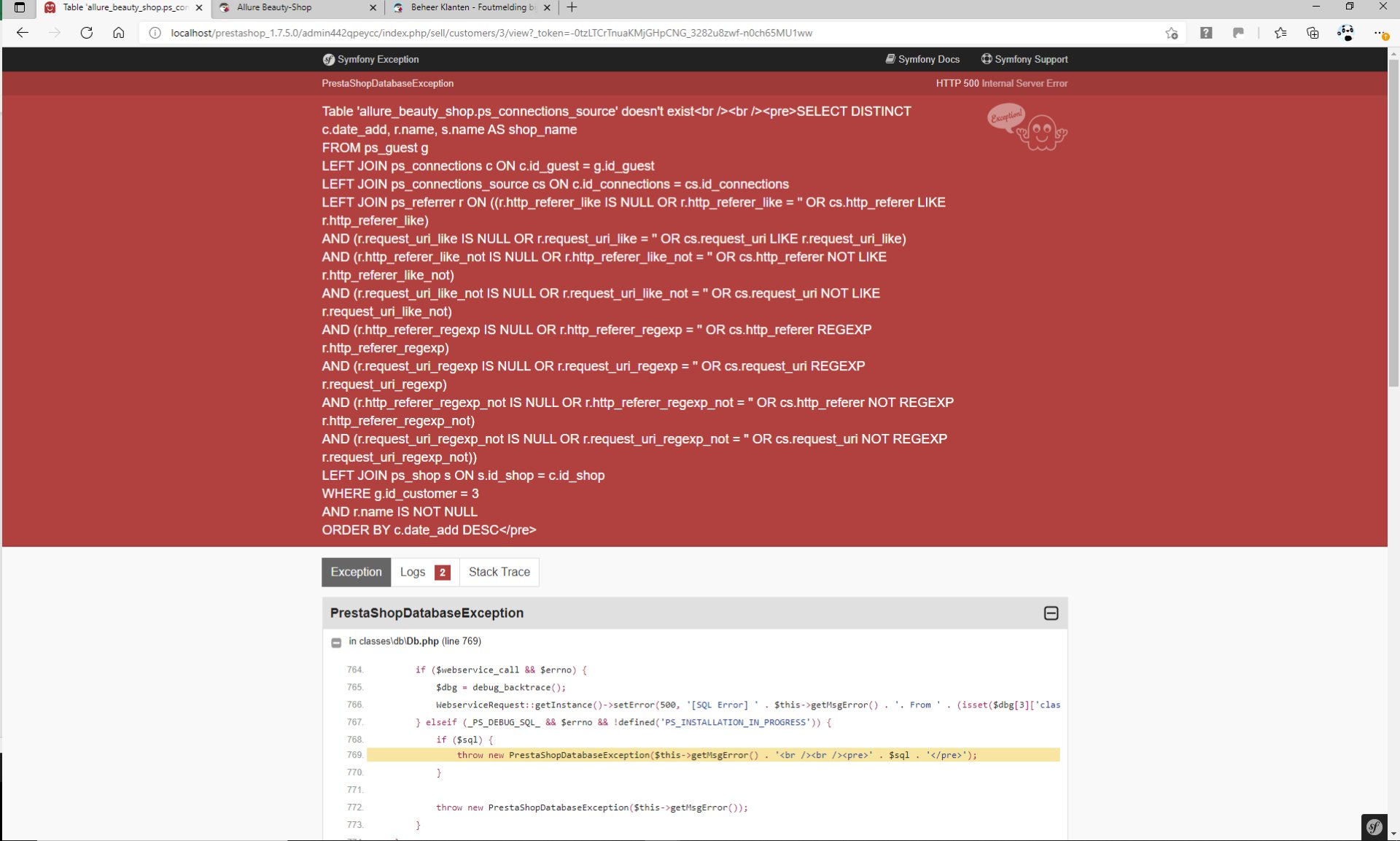Click the panda profile avatar
Image resolution: width=1400 pixels, height=841 pixels.
pyautogui.click(x=1345, y=33)
